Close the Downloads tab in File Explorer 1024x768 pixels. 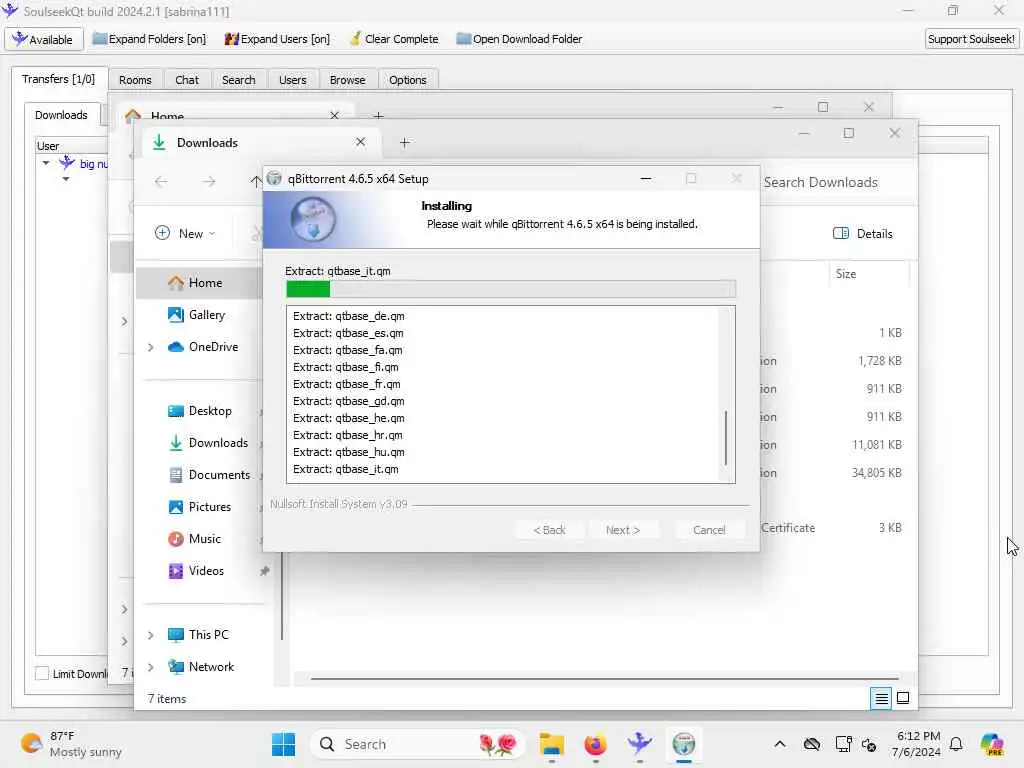pos(360,142)
